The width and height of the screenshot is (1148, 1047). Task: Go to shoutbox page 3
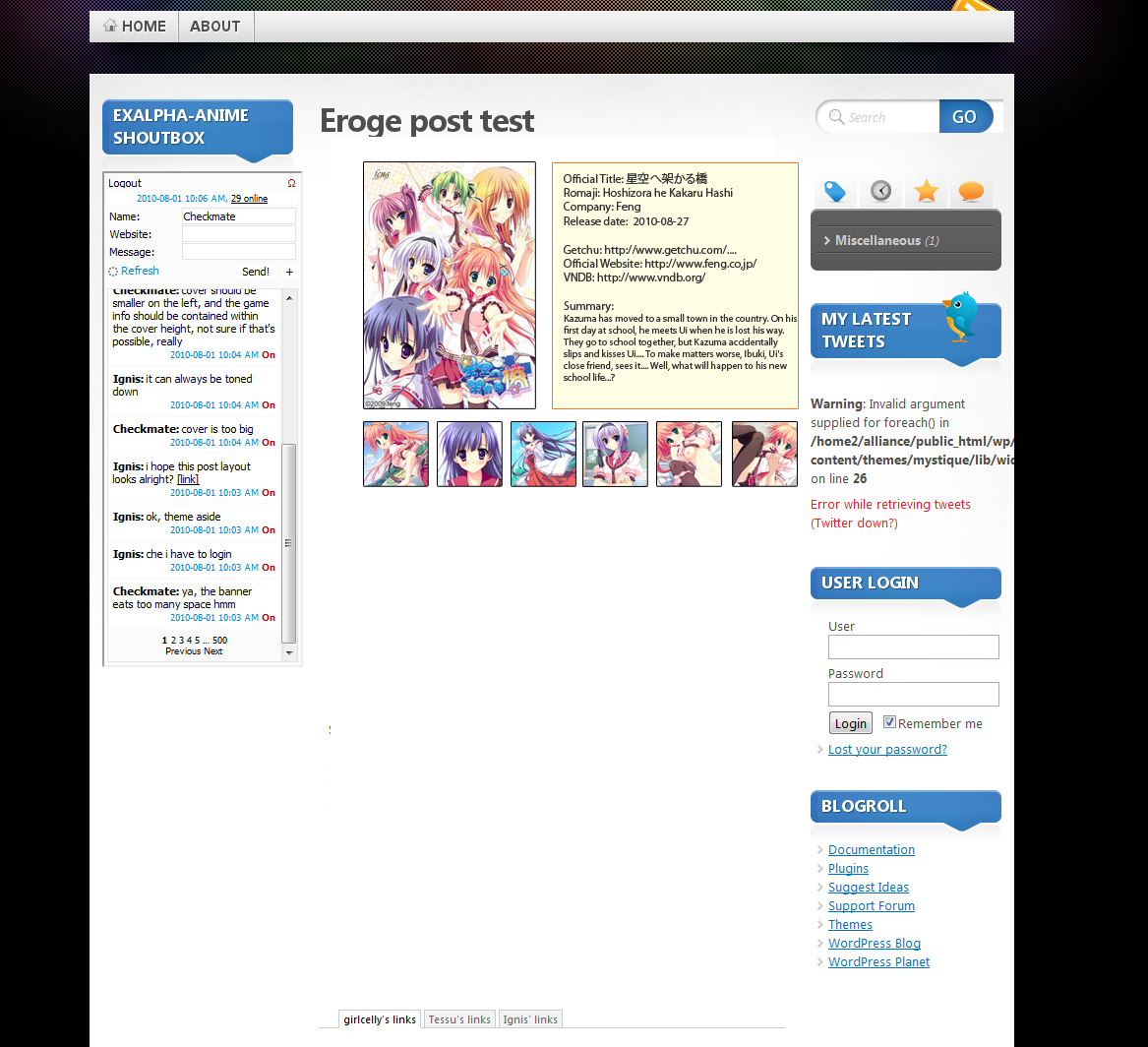coord(182,640)
